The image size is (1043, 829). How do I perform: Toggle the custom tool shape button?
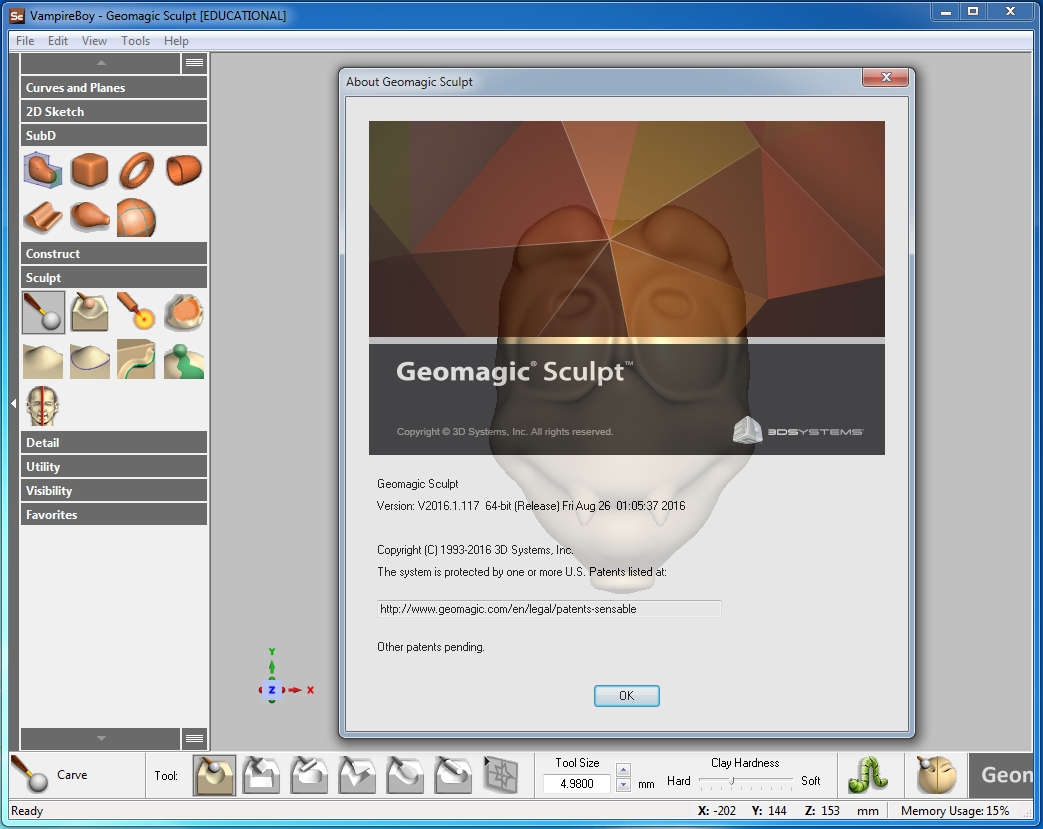(501, 775)
